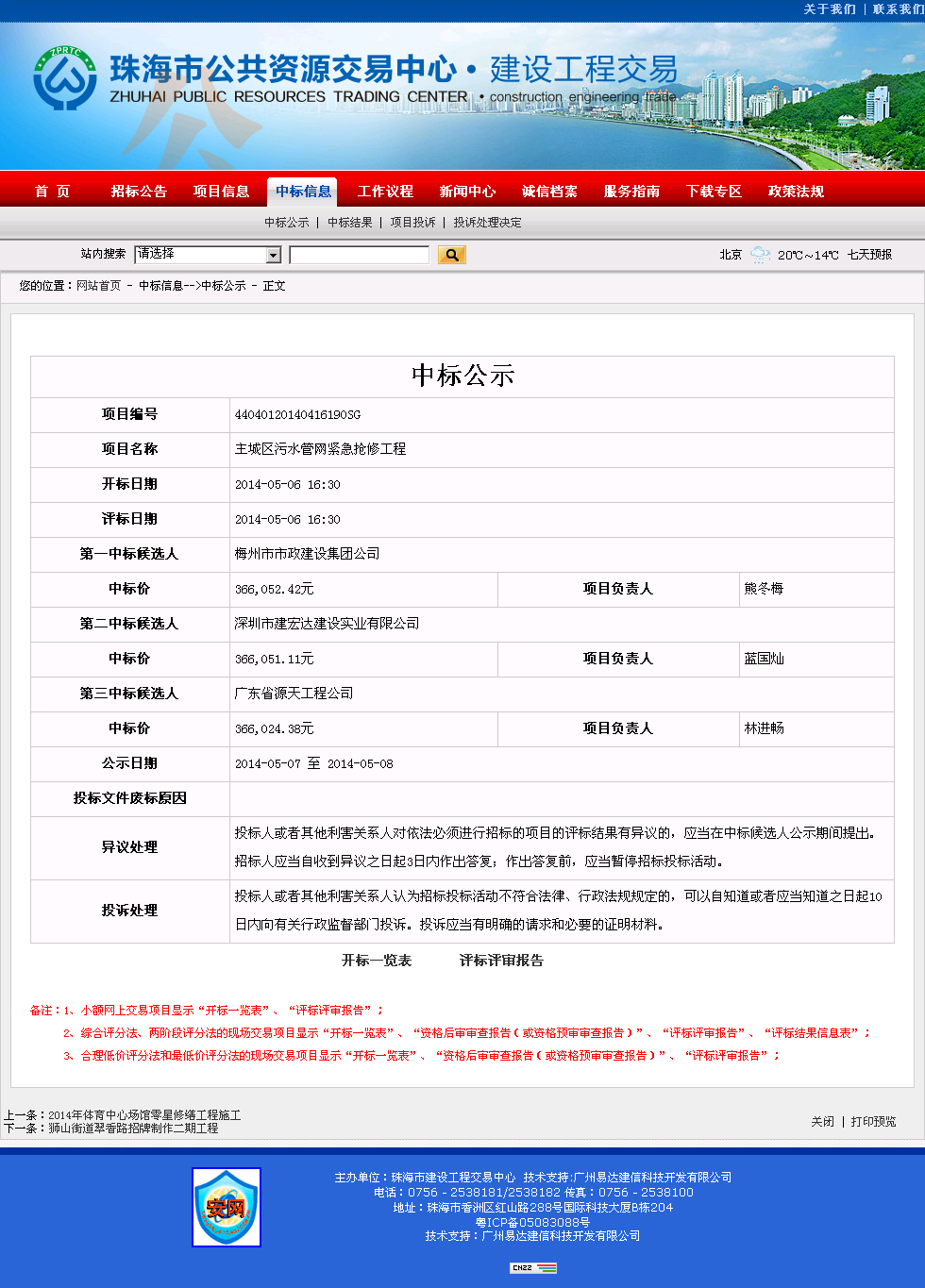Image resolution: width=925 pixels, height=1288 pixels.
Task: Go to 首页 in the main navigation
Action: (x=53, y=192)
